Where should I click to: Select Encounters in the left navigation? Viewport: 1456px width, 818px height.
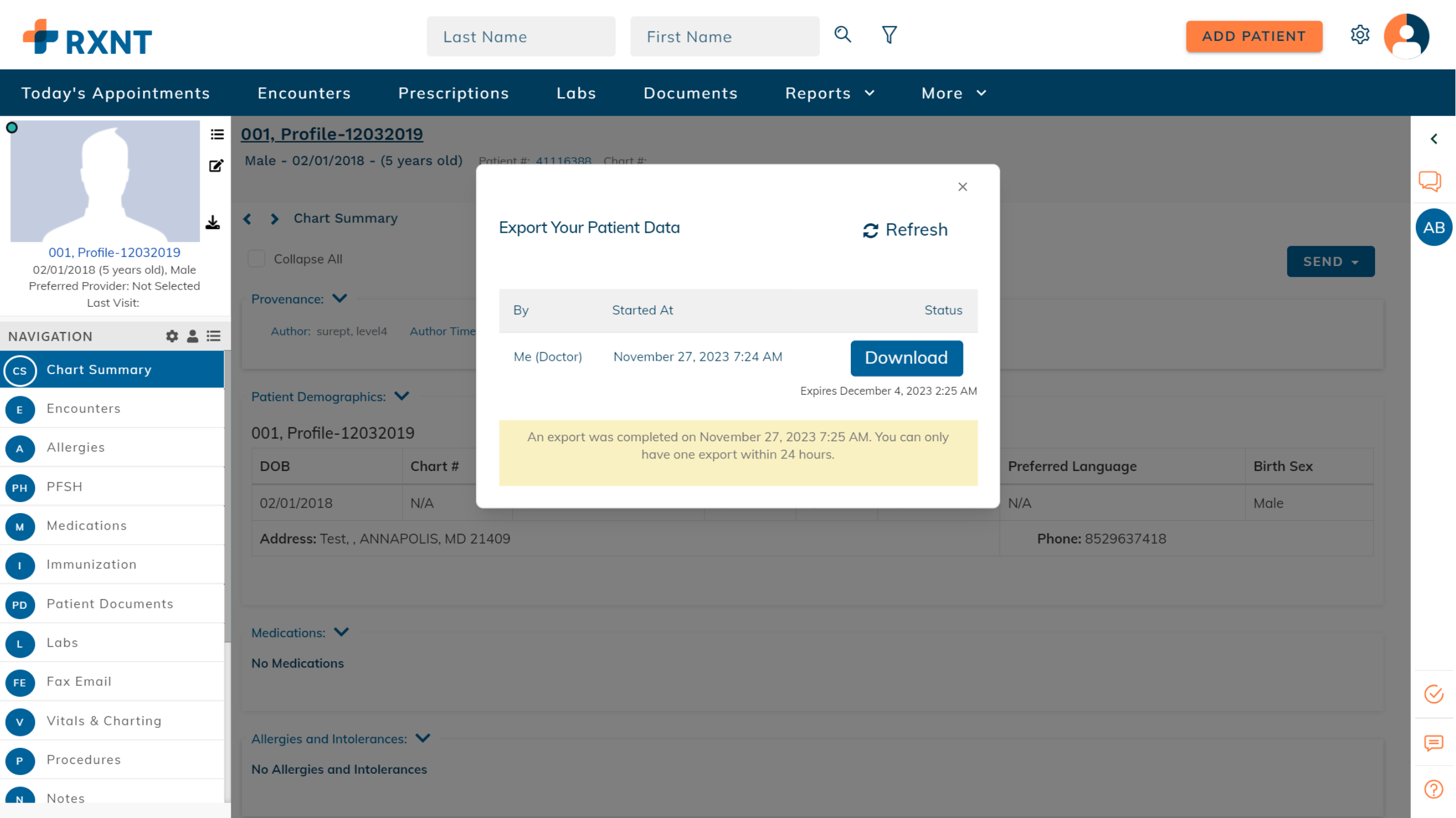point(83,408)
